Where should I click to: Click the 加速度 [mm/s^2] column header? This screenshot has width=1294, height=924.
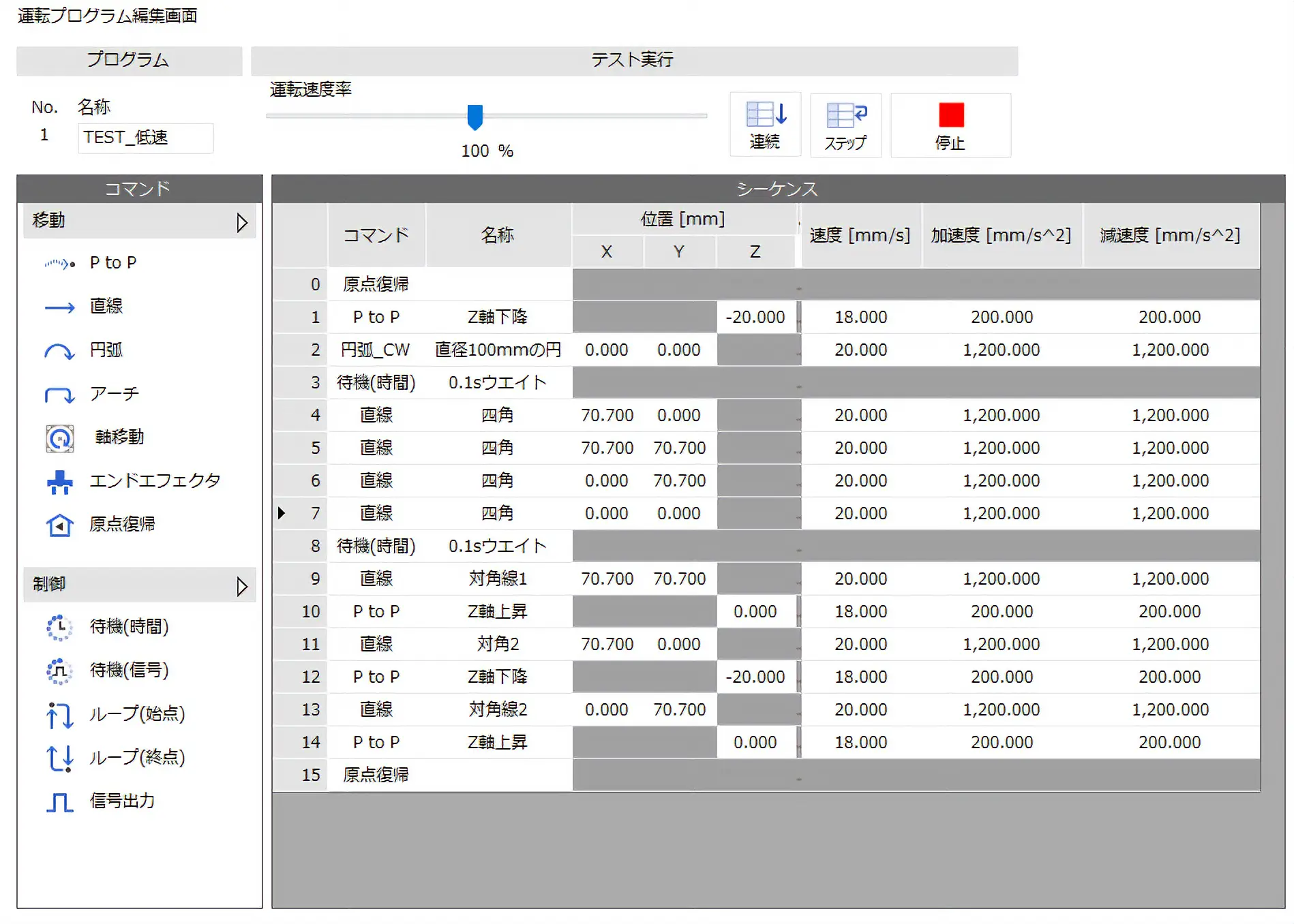pyautogui.click(x=1002, y=235)
